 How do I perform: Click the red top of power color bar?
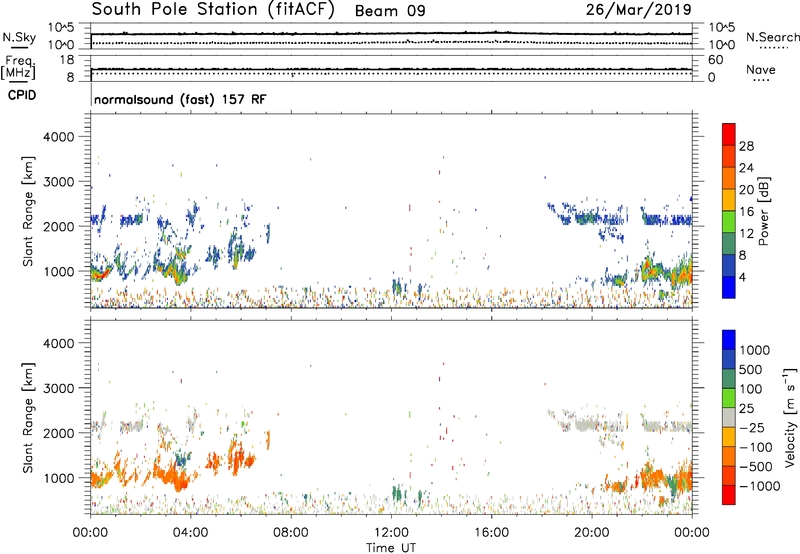pos(729,134)
